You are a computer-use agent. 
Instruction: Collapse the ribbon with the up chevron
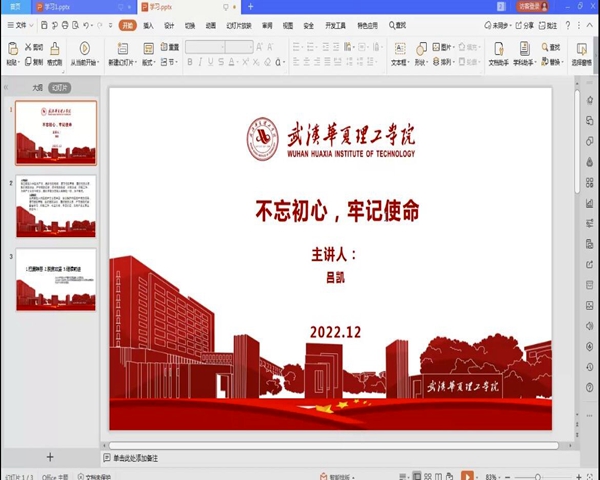pos(590,26)
